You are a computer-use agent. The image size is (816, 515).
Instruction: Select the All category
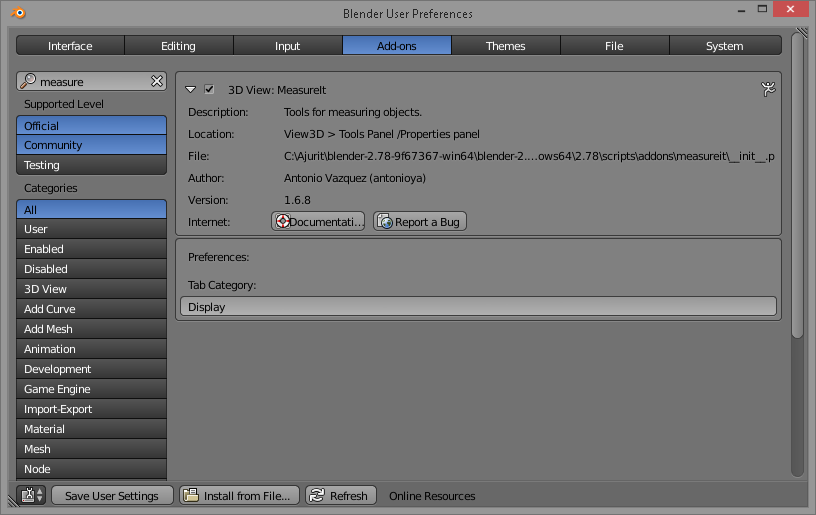coord(92,209)
